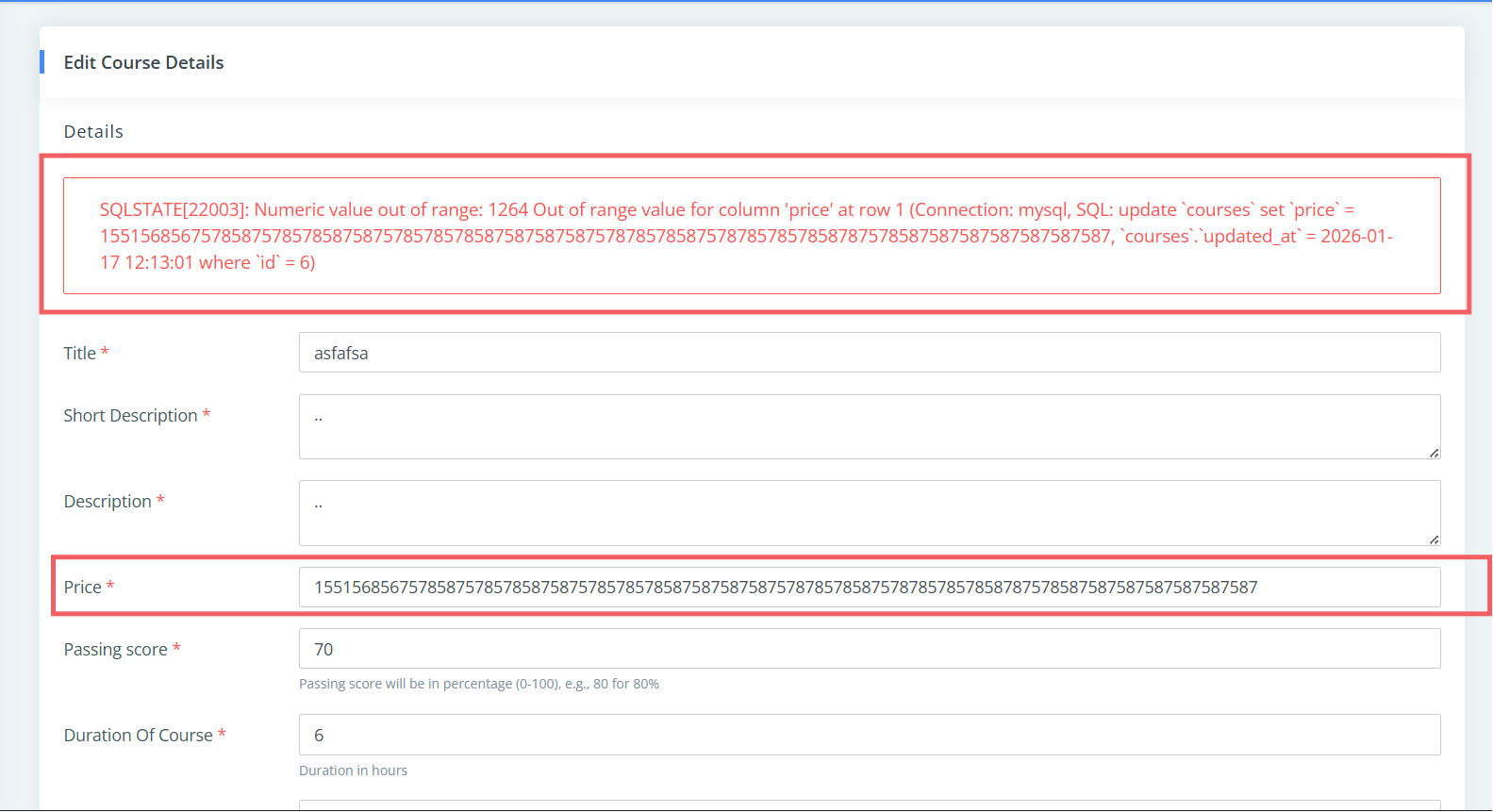Click the Price label
The width and height of the screenshot is (1493, 812).
click(82, 587)
